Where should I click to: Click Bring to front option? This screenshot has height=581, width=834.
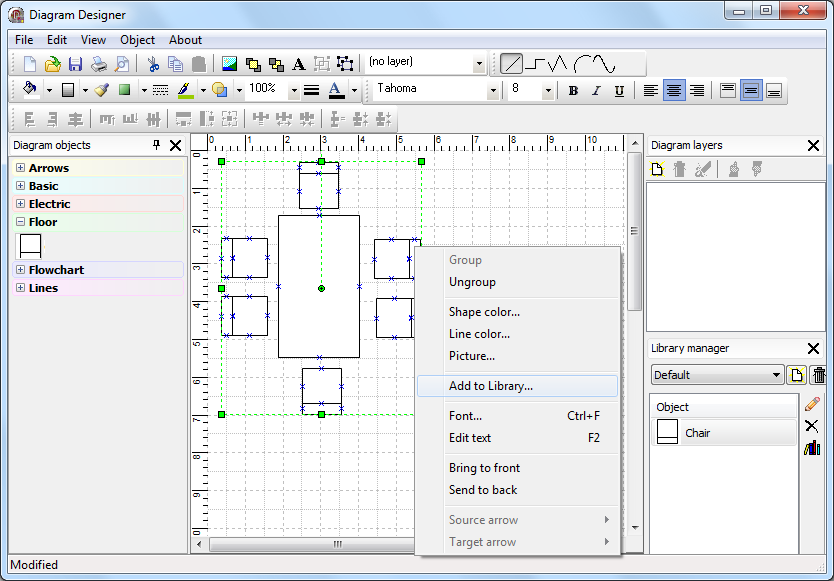484,468
